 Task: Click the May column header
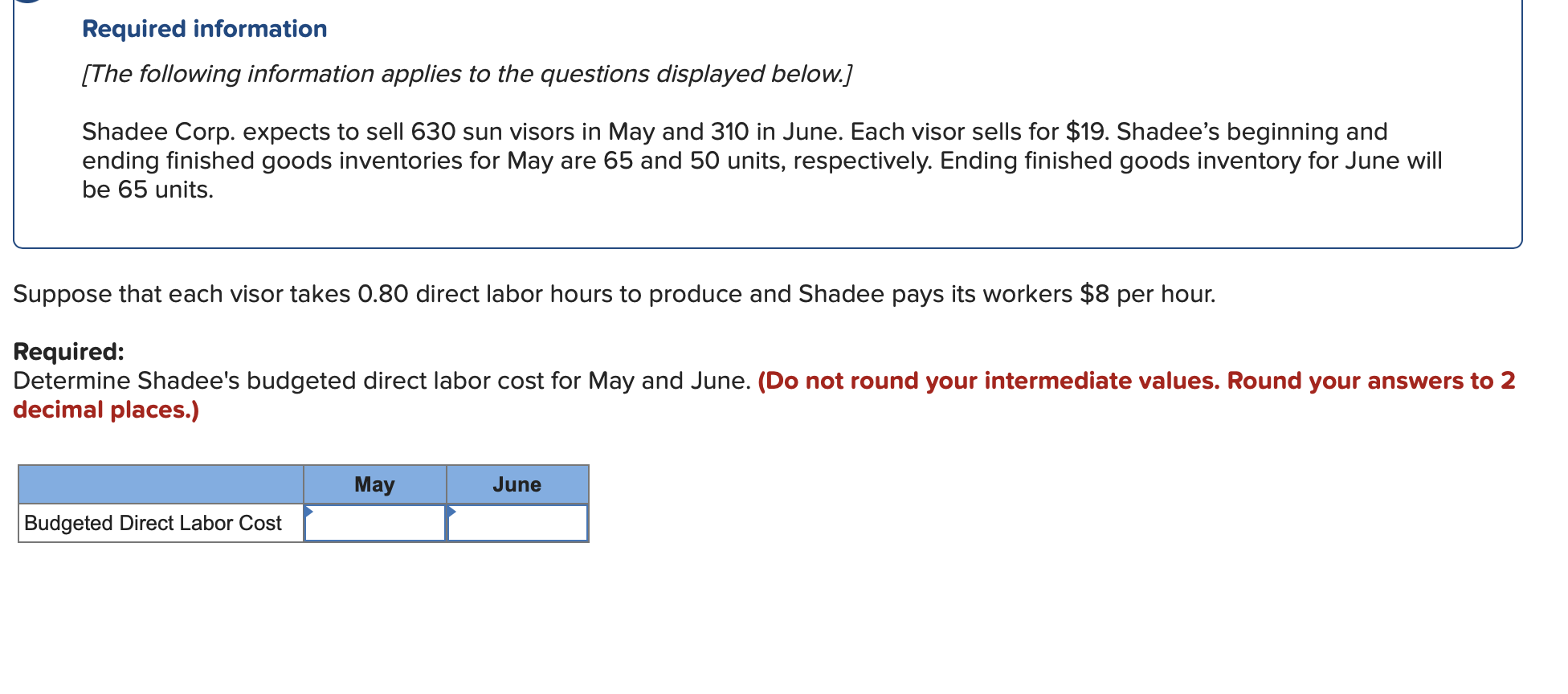[375, 484]
